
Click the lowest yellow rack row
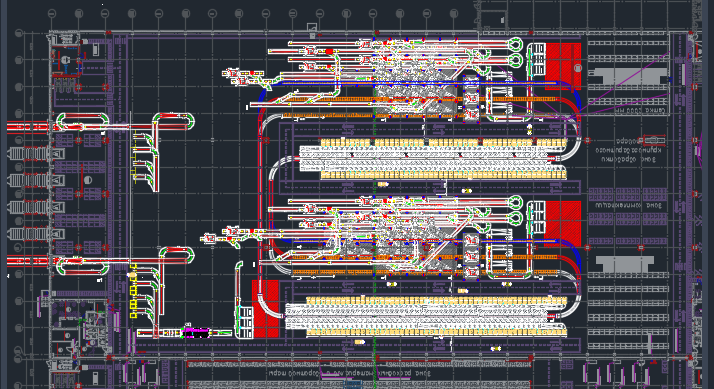(436, 333)
